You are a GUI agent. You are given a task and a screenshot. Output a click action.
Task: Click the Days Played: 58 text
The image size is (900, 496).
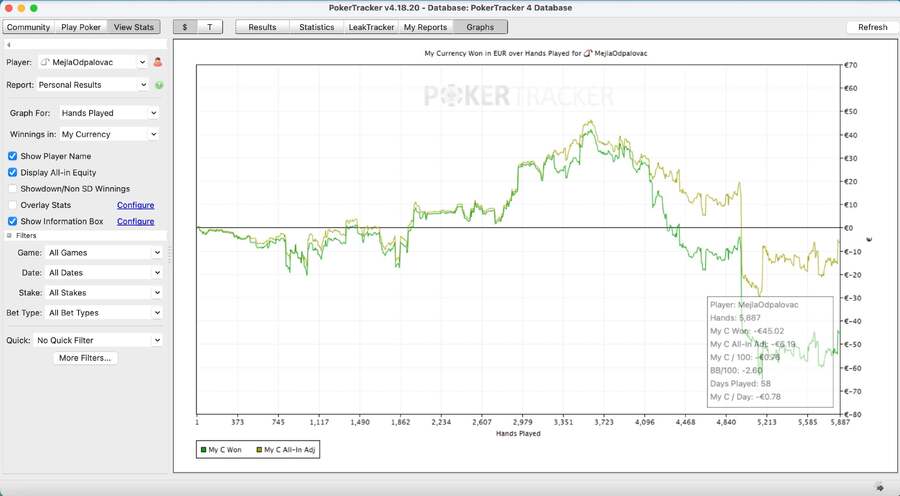(x=740, y=383)
